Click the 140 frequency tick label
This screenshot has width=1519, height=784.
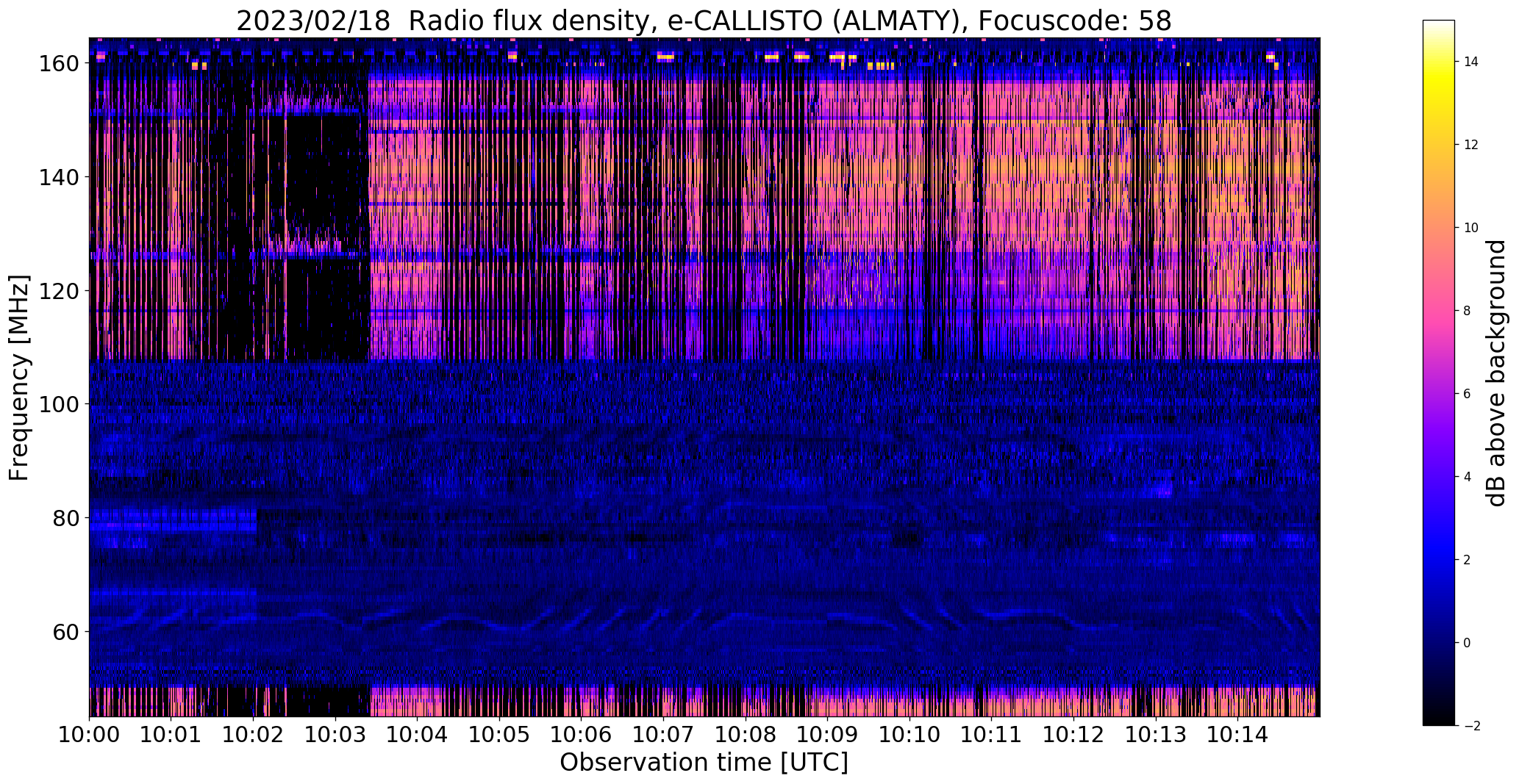[x=57, y=177]
